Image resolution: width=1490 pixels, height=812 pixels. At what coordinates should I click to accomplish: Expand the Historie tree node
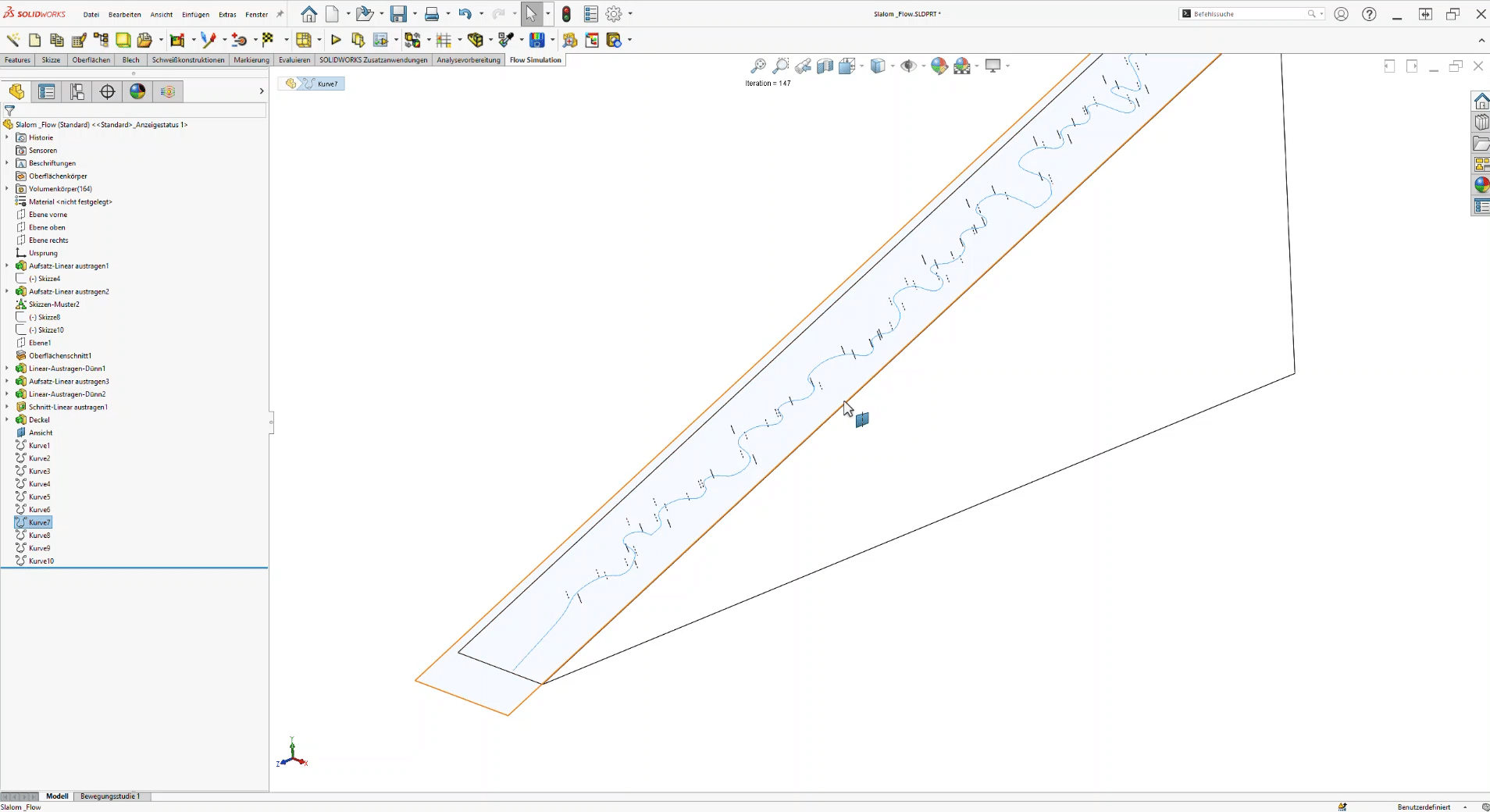pos(7,137)
